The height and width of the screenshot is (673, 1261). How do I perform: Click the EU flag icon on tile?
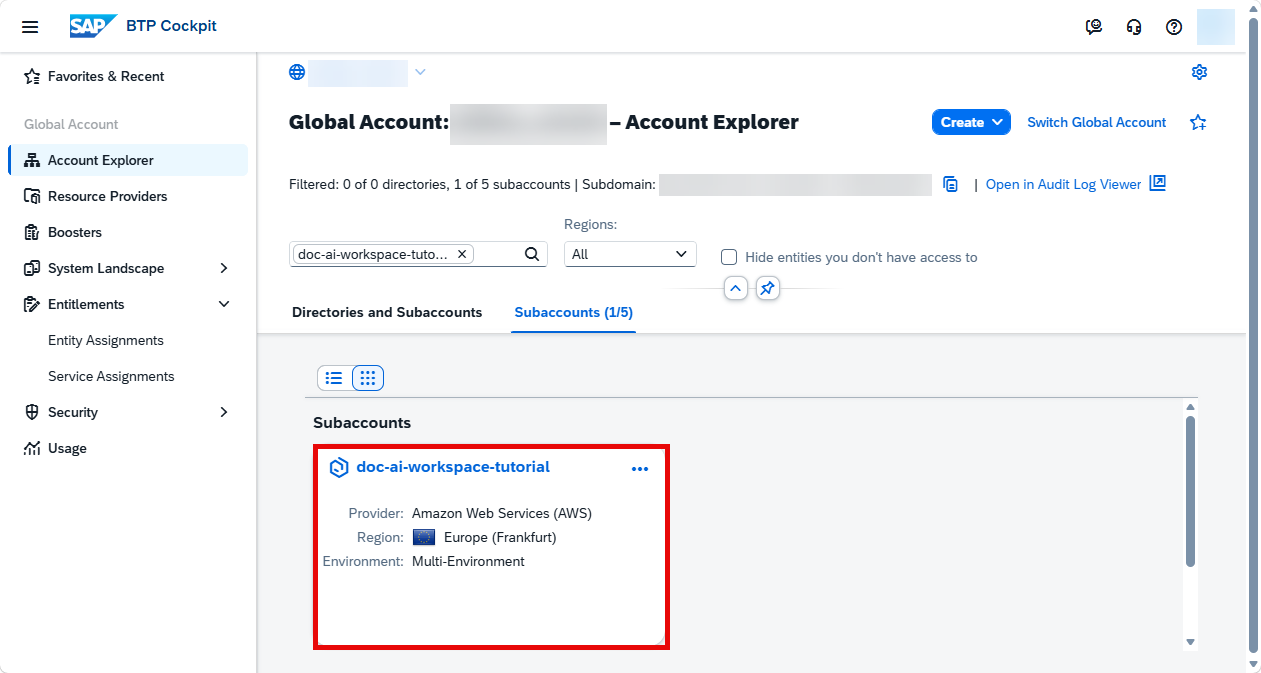[x=424, y=537]
